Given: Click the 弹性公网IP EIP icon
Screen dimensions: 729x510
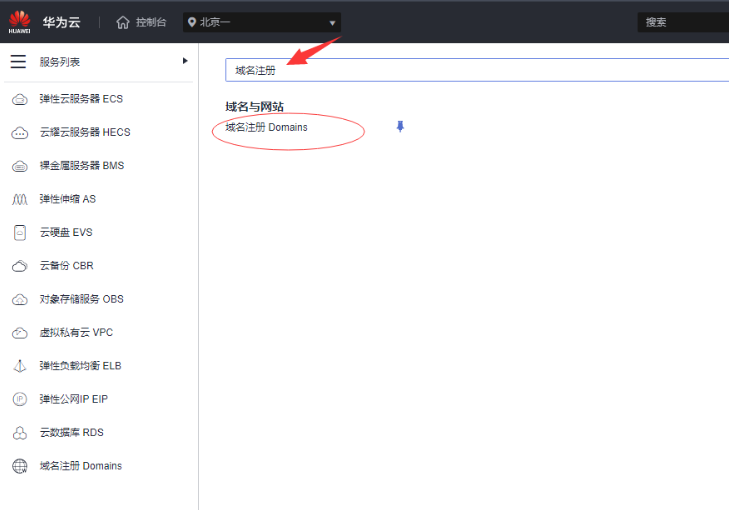Looking at the screenshot, I should 20,399.
